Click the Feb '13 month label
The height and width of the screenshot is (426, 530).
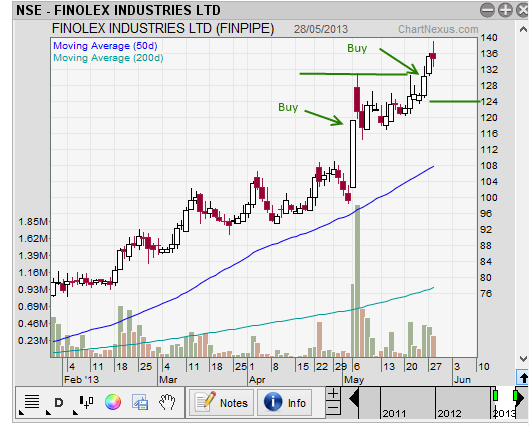click(x=81, y=380)
